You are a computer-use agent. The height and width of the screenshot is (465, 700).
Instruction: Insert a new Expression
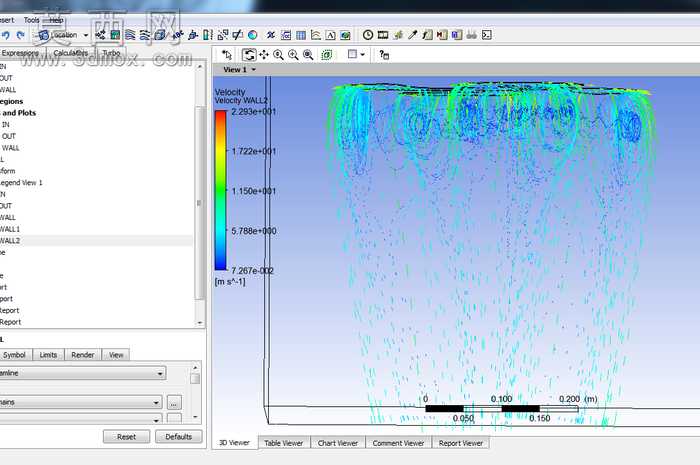tap(286, 35)
